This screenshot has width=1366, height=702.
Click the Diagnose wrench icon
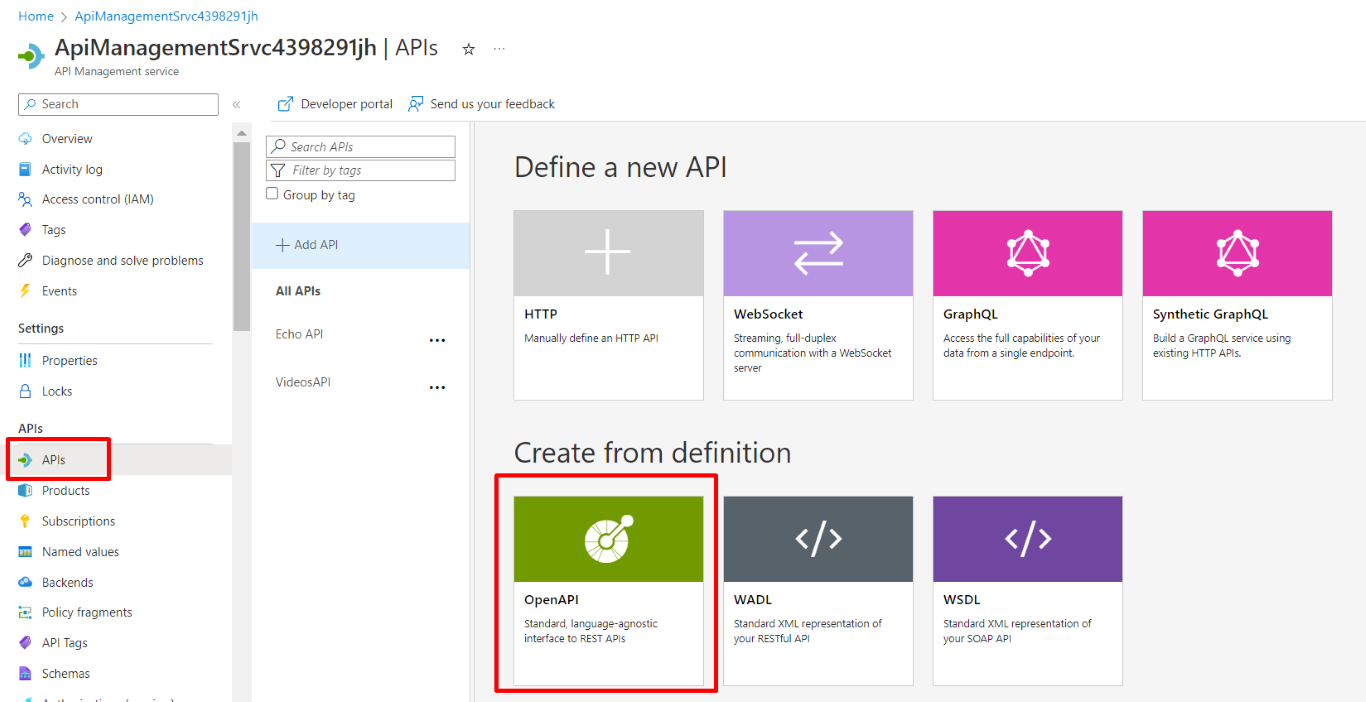click(25, 260)
